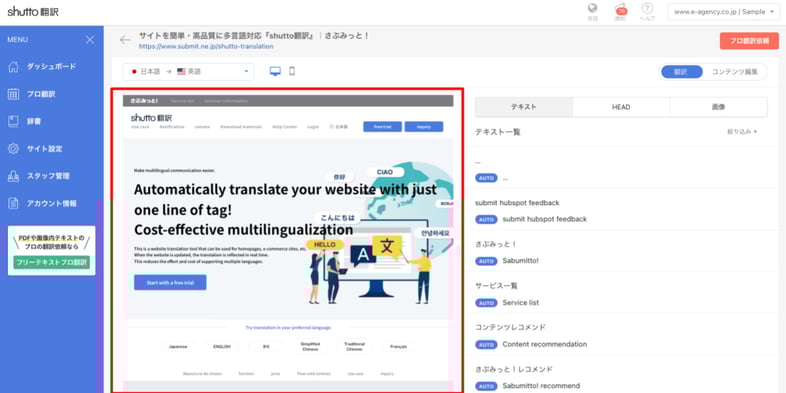The height and width of the screenshot is (393, 786).
Task: Click AUTO badge beside Sabumitto!
Action: click(486, 261)
